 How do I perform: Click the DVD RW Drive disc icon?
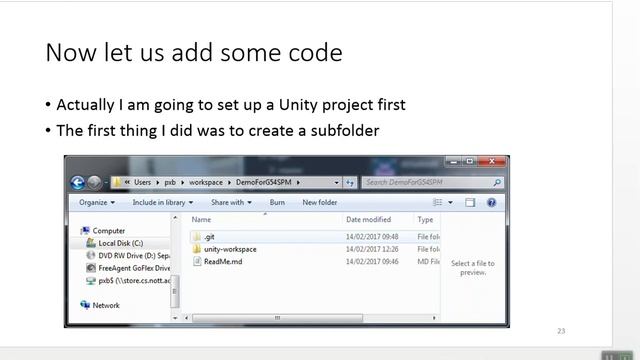(91, 256)
